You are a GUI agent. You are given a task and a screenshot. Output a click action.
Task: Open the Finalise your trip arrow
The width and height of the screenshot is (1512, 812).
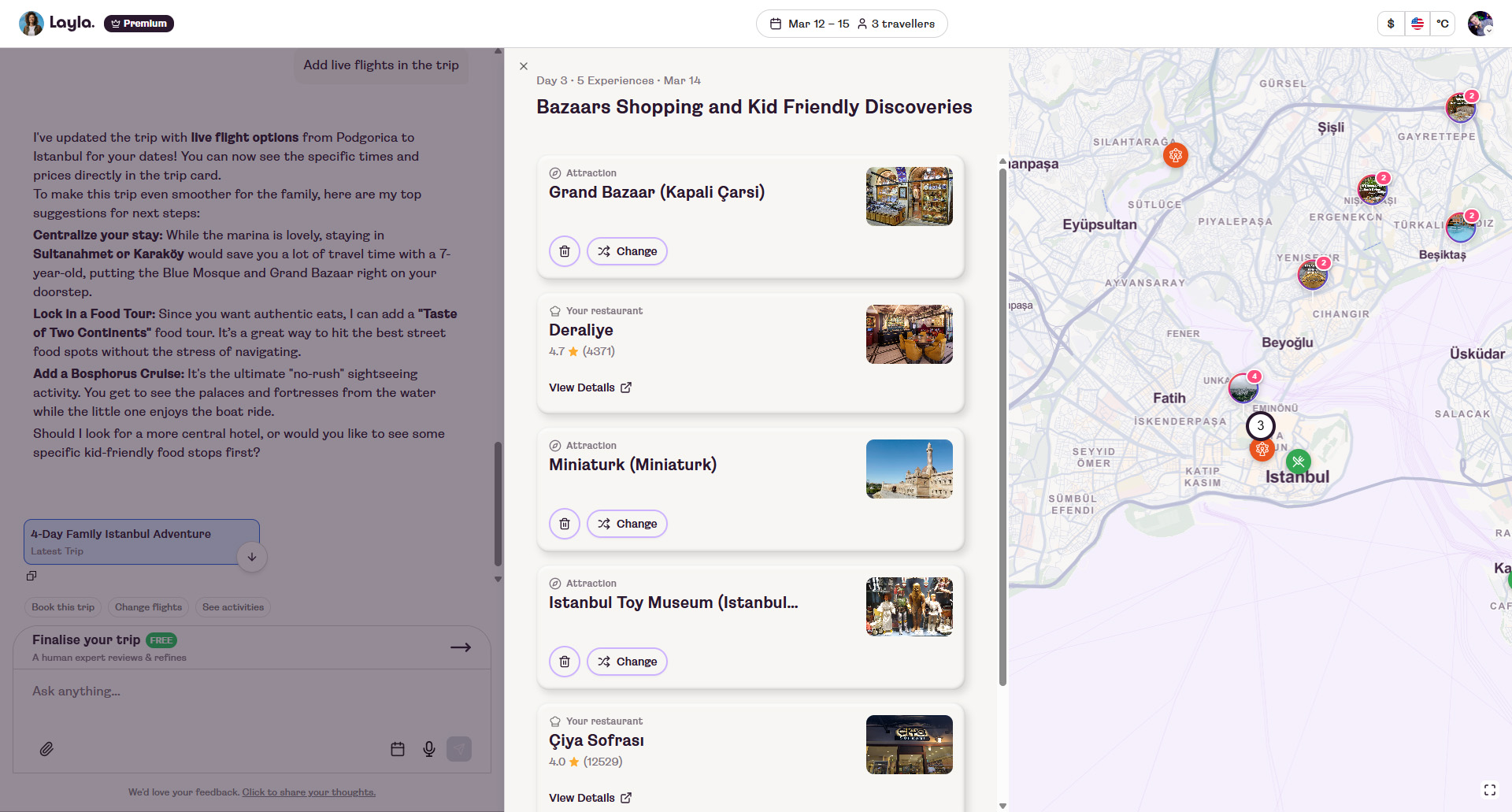tap(461, 647)
